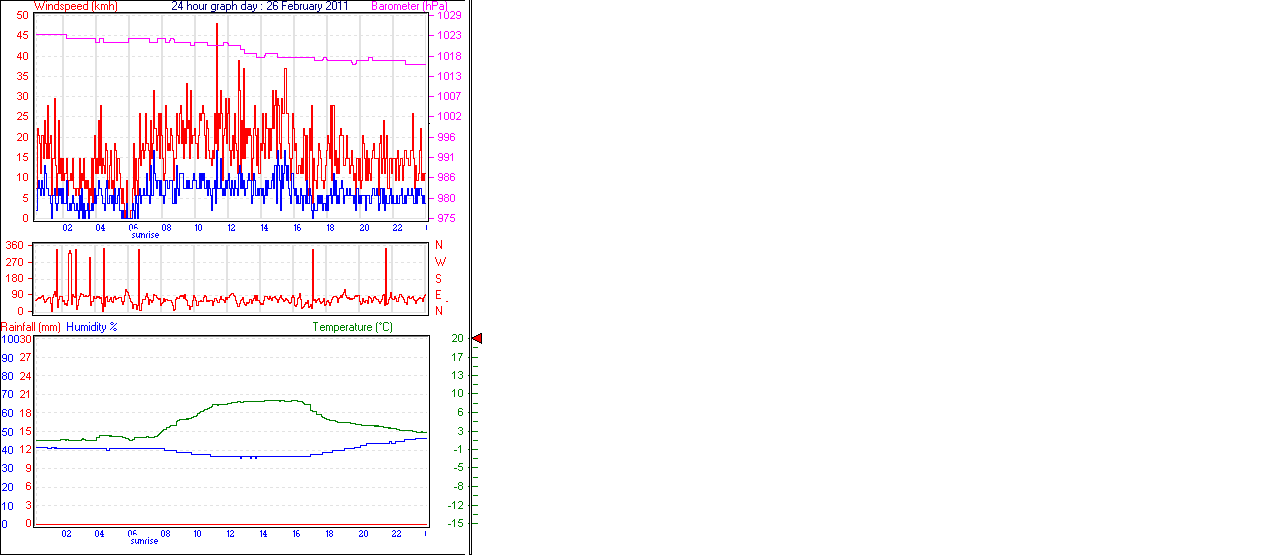Click hour 12 tick on the windspeed time axis
1272x555 pixels.
tap(232, 228)
